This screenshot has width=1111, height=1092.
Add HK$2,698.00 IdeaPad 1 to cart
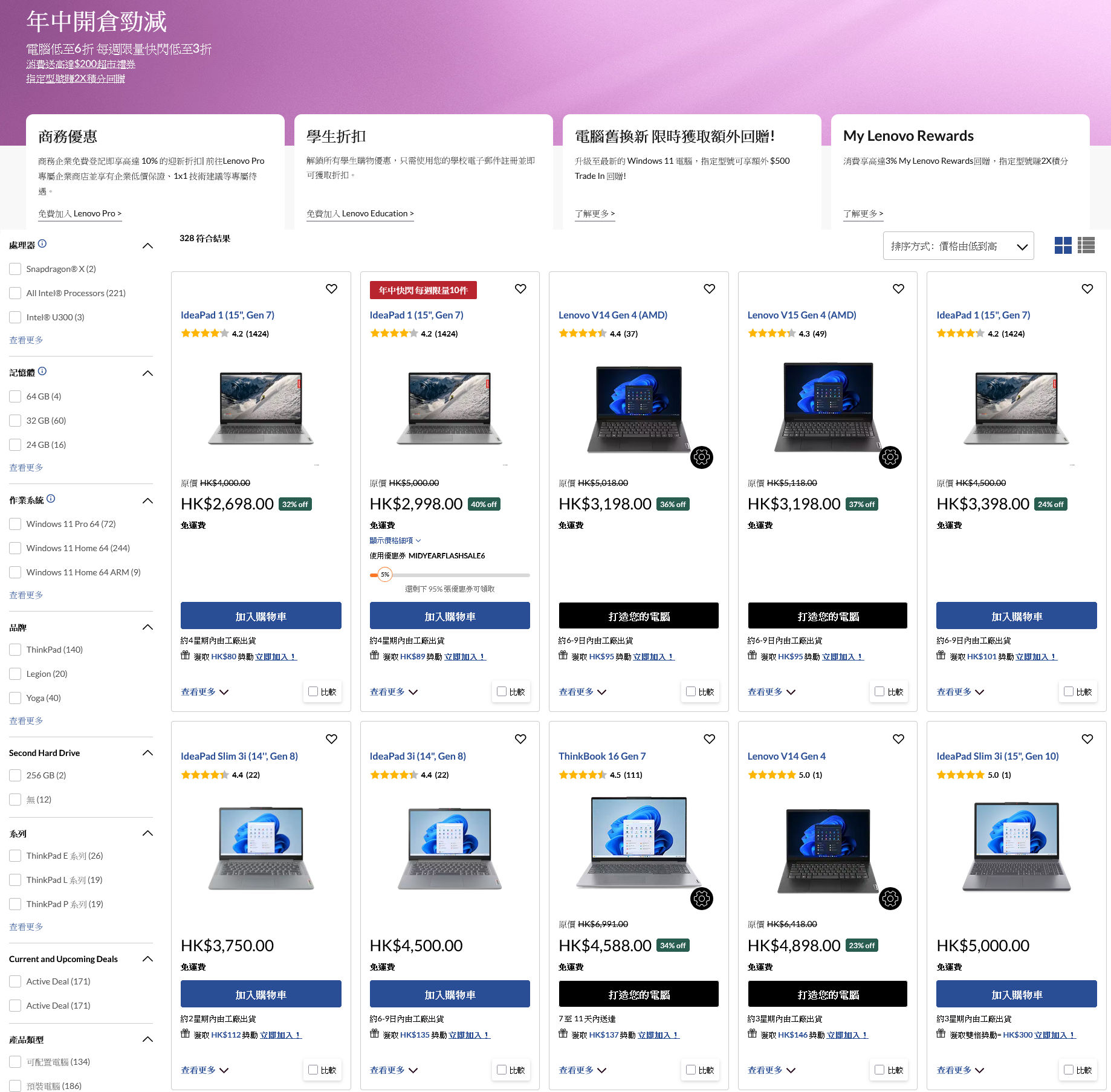click(x=261, y=616)
